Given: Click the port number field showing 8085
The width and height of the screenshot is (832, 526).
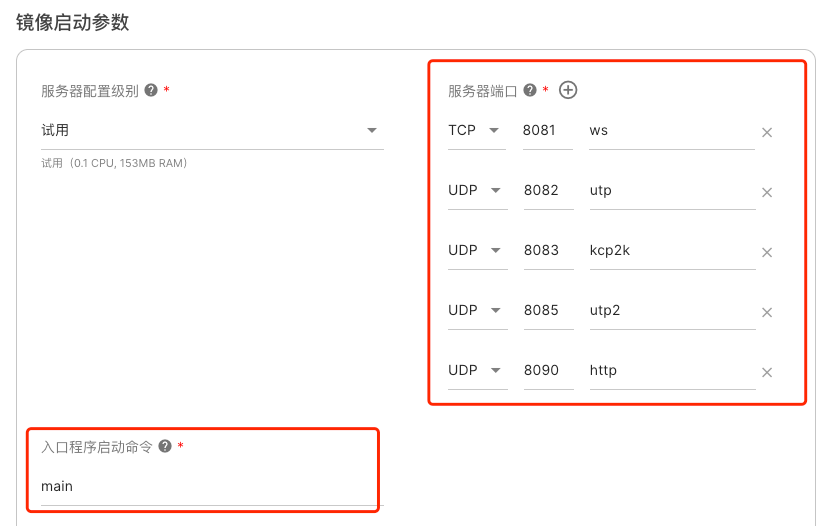Looking at the screenshot, I should 546,311.
